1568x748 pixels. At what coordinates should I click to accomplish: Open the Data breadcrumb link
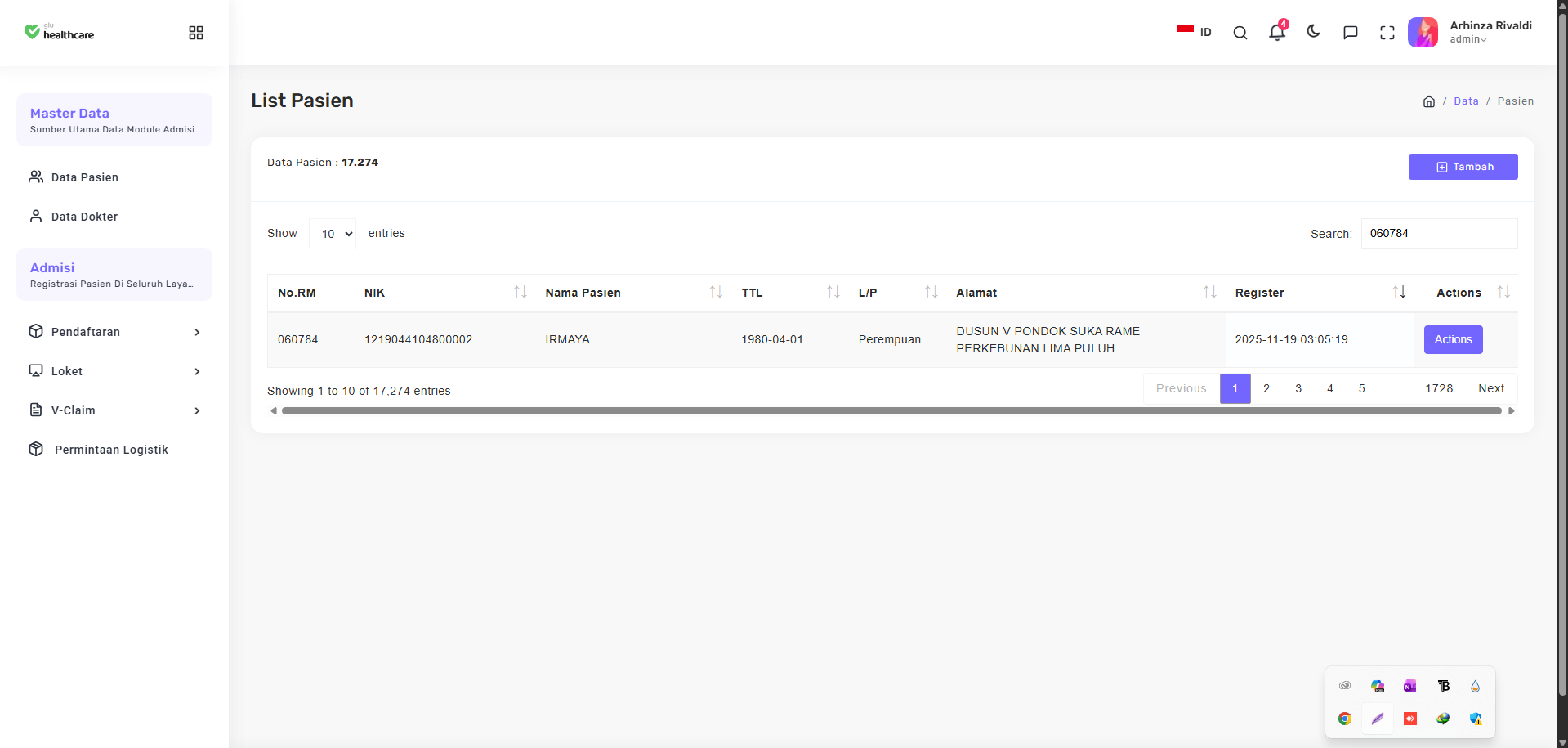(x=1466, y=101)
